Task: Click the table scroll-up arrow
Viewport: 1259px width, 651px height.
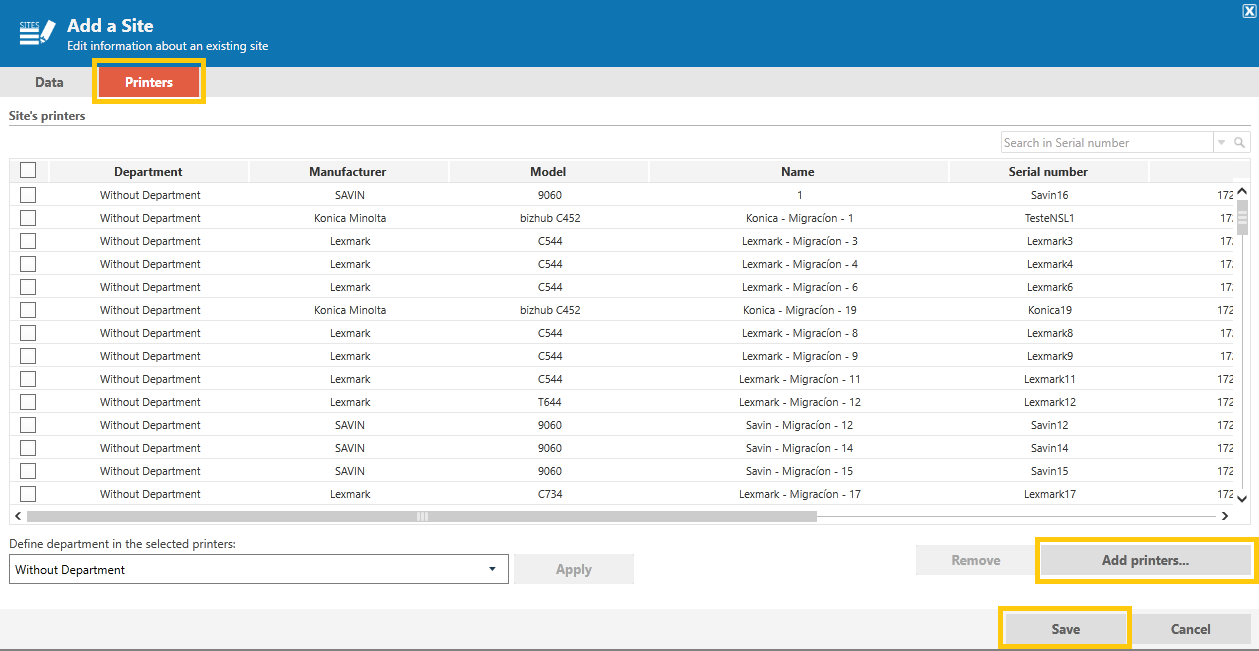Action: coord(1242,191)
